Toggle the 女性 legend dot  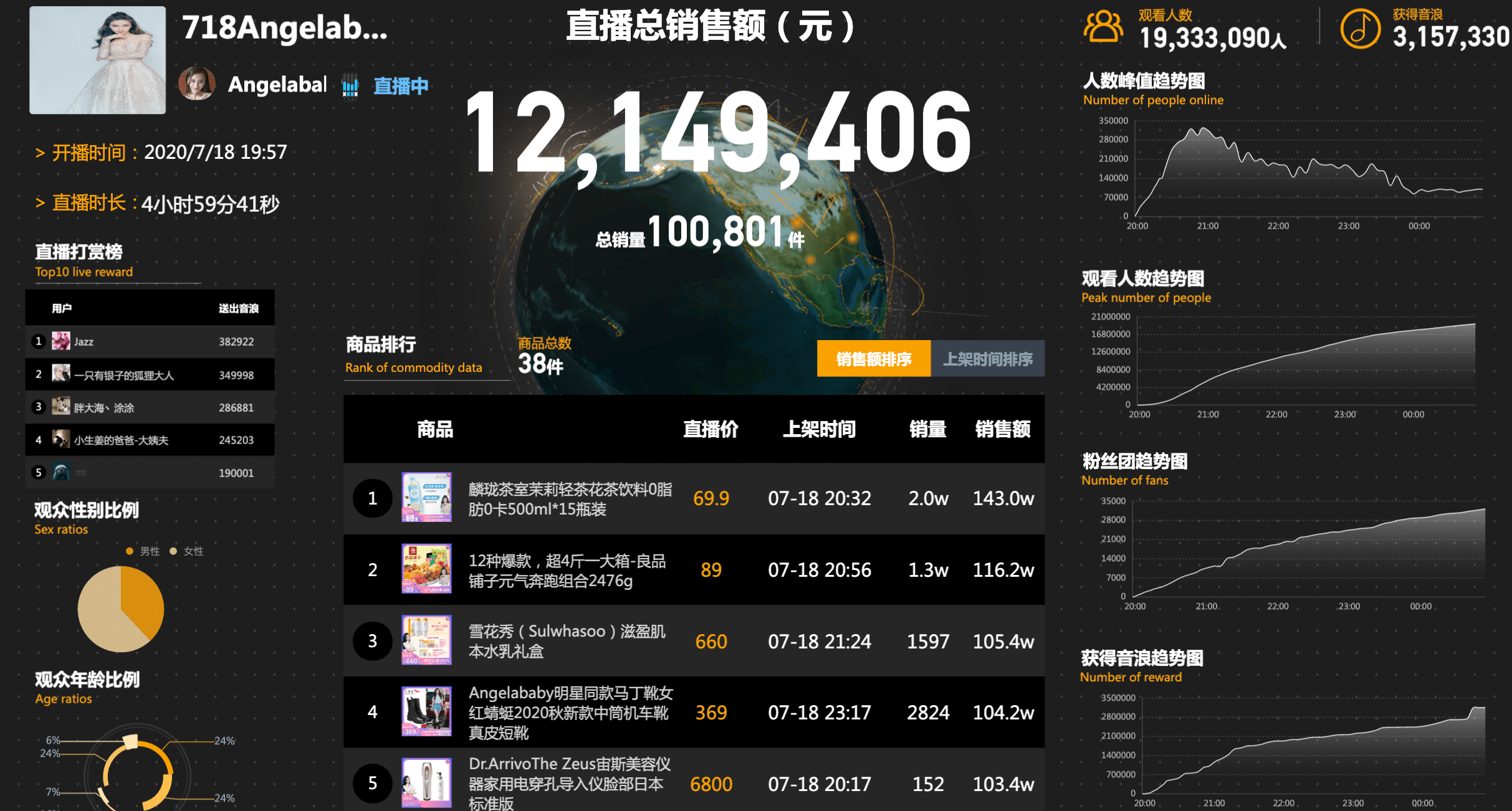click(173, 551)
